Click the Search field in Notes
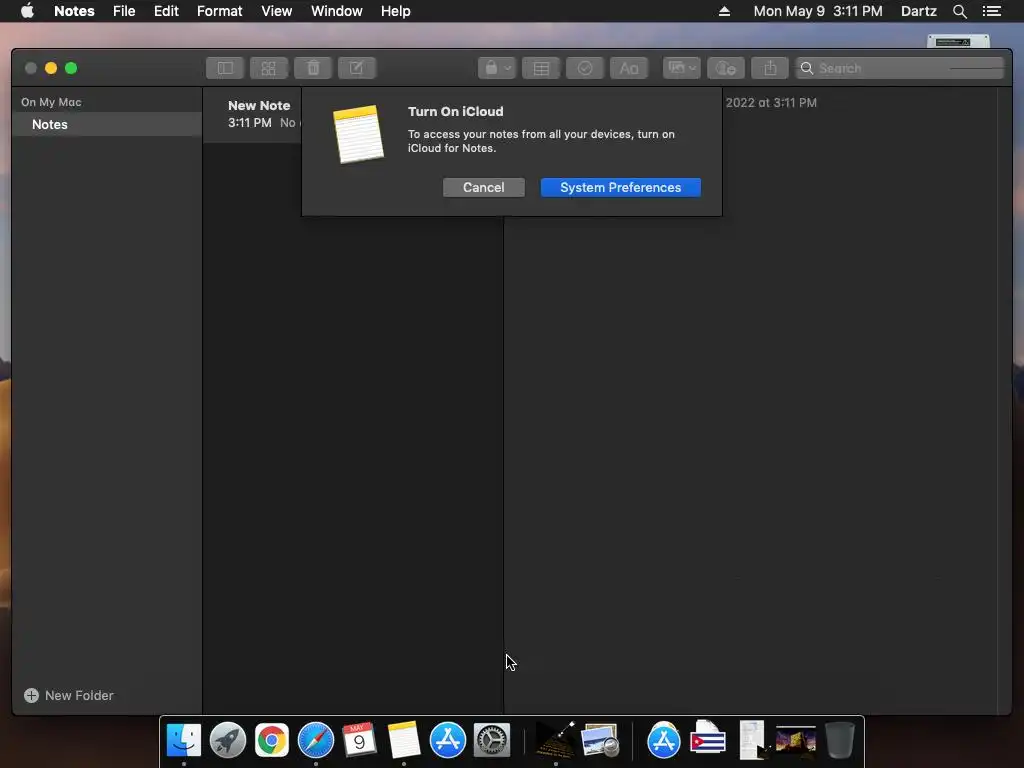The height and width of the screenshot is (768, 1024). click(x=899, y=68)
